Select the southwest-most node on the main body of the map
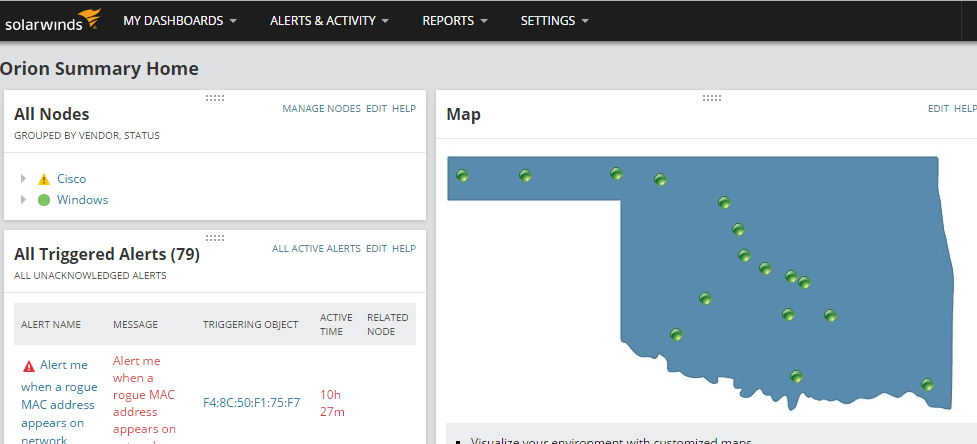Screen dimensions: 977x444 tap(676, 334)
